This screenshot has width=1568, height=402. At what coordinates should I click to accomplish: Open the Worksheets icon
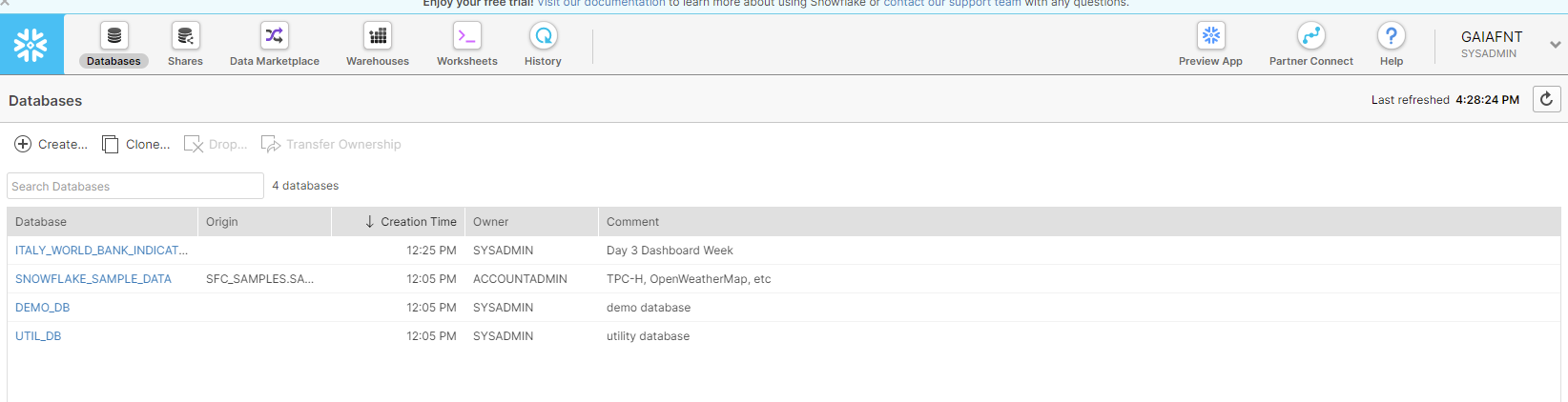tap(466, 37)
